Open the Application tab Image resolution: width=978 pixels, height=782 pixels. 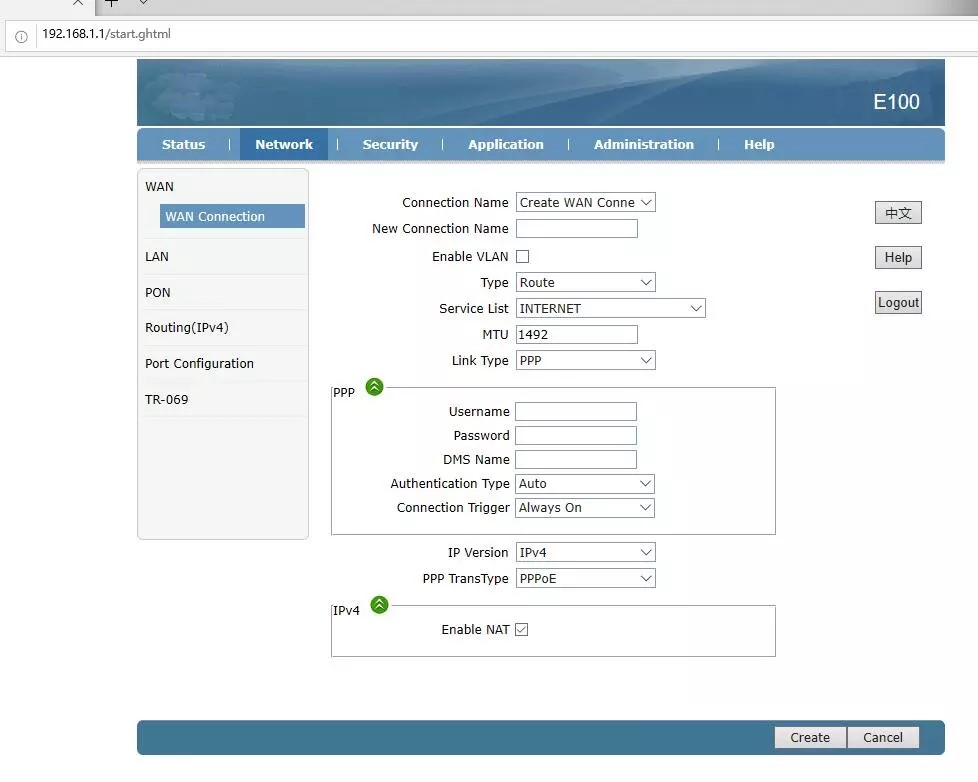coord(506,145)
